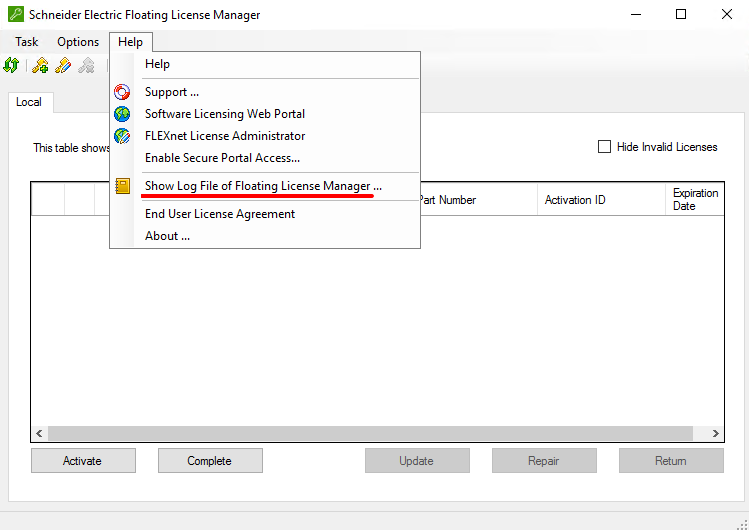
Task: Minimize the License Manager window
Action: (636, 14)
